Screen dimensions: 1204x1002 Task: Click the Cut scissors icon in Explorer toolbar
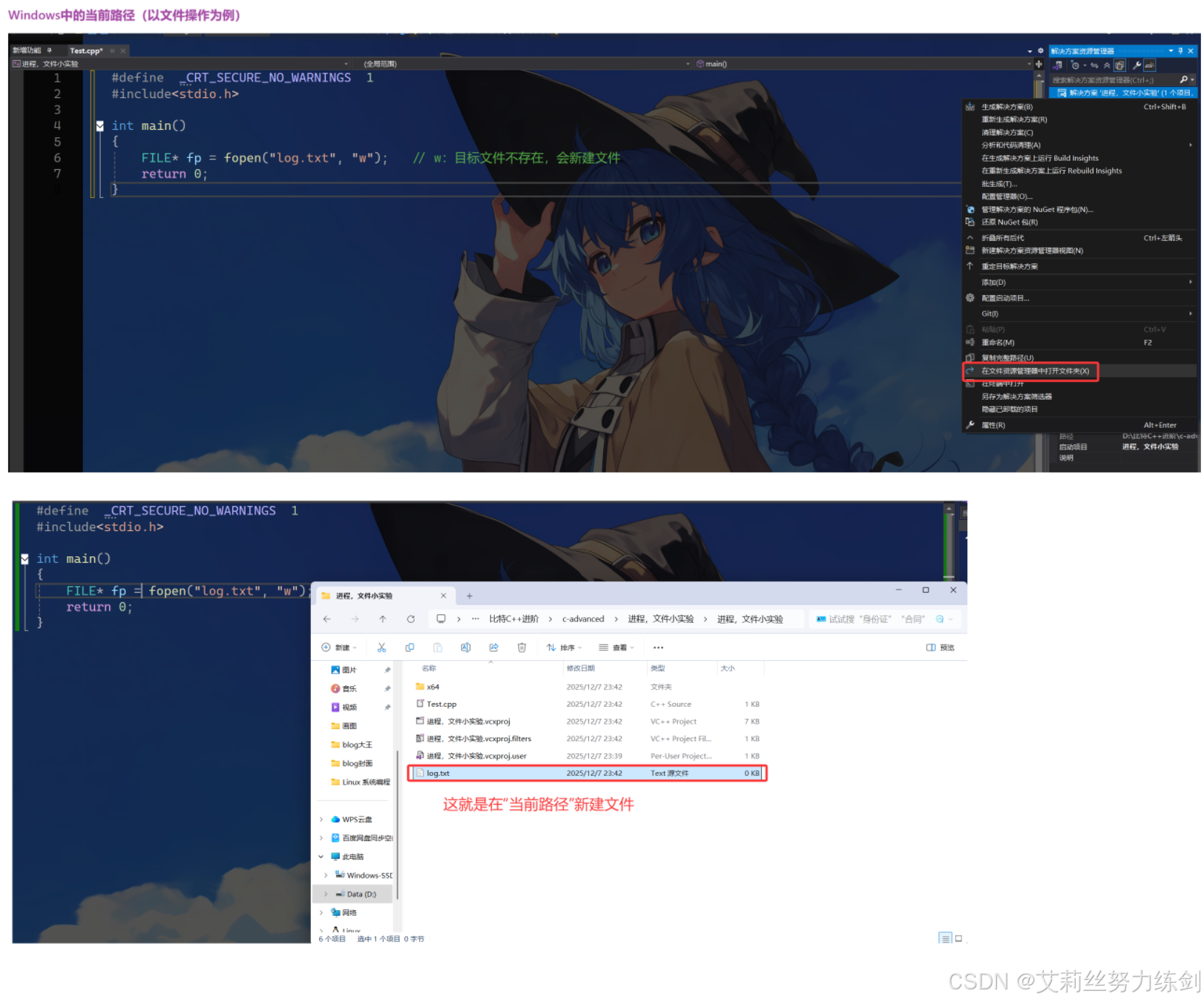381,647
